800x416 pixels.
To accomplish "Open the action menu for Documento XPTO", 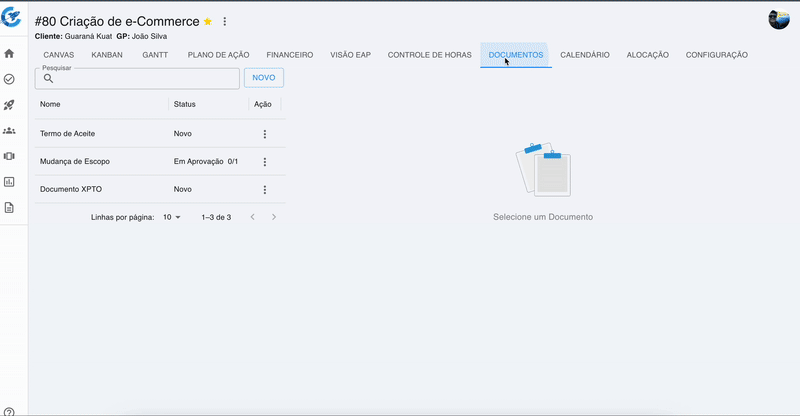I will point(265,189).
